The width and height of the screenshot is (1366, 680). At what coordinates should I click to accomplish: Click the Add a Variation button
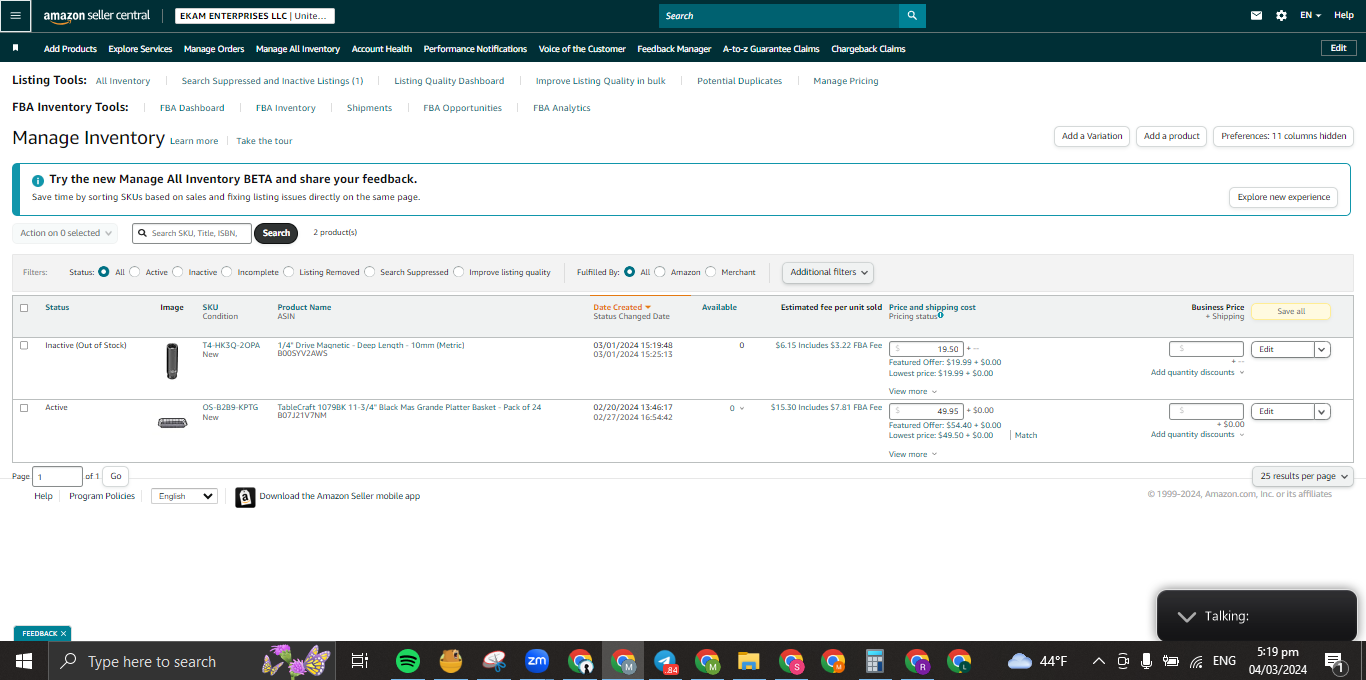pyautogui.click(x=1092, y=136)
